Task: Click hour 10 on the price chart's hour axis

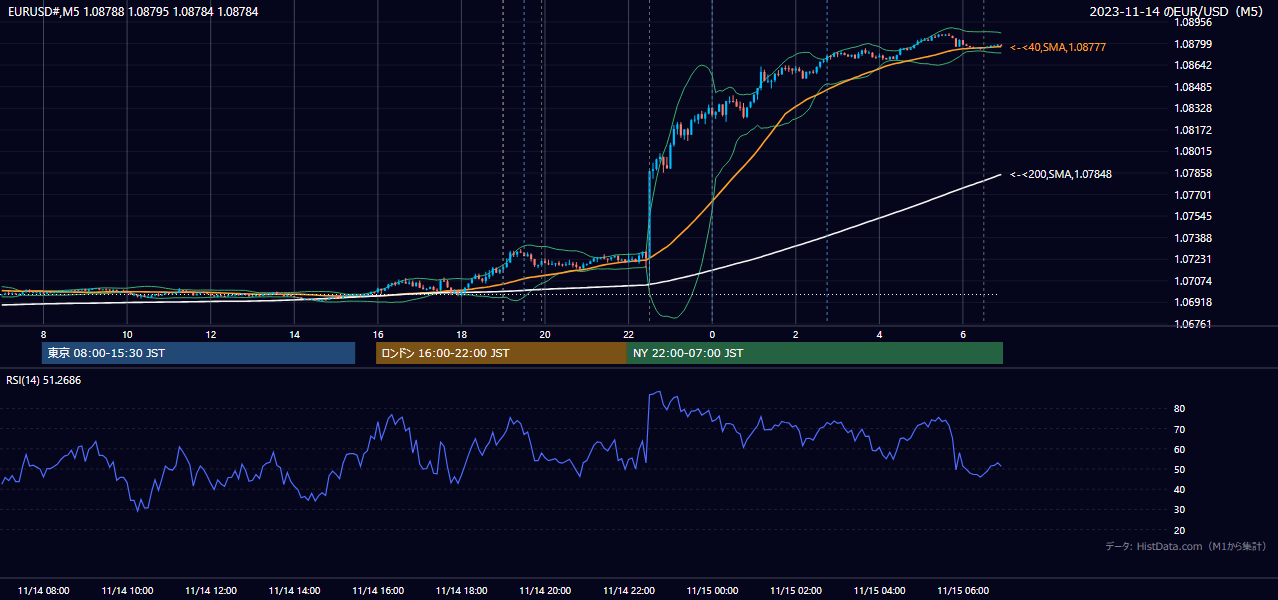Action: (x=127, y=334)
